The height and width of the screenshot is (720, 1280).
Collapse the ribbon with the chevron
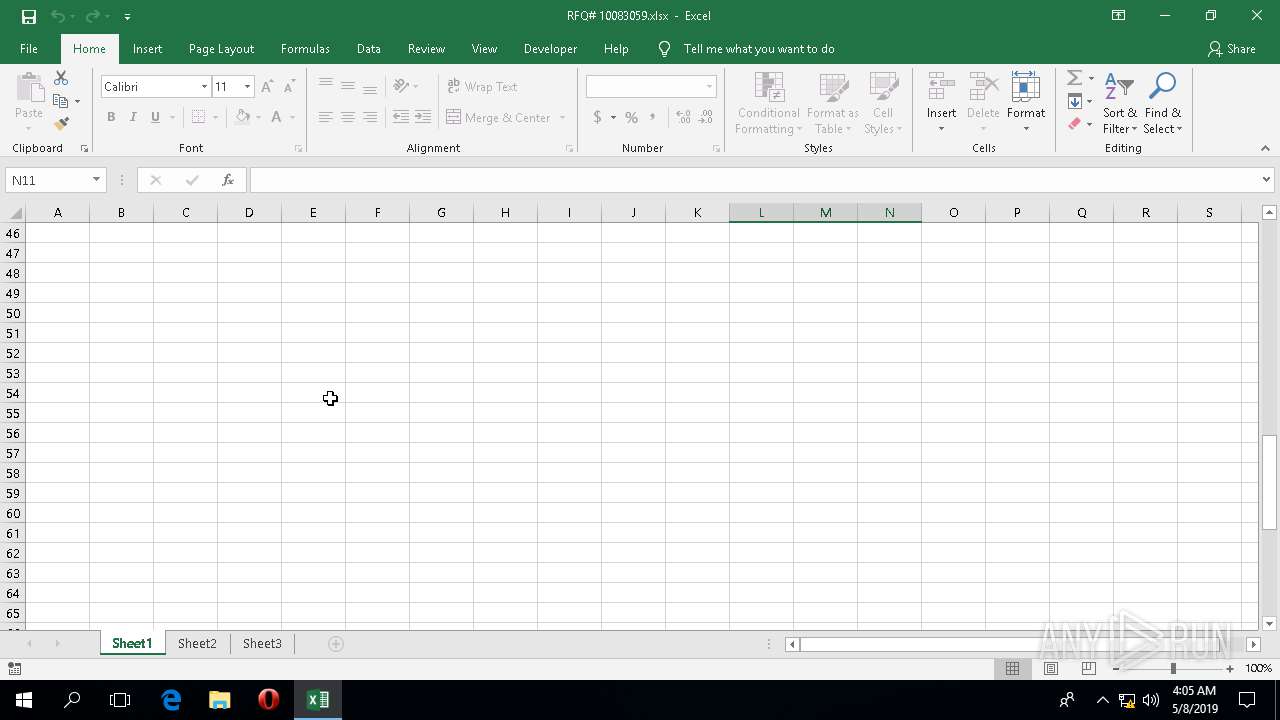(x=1265, y=148)
